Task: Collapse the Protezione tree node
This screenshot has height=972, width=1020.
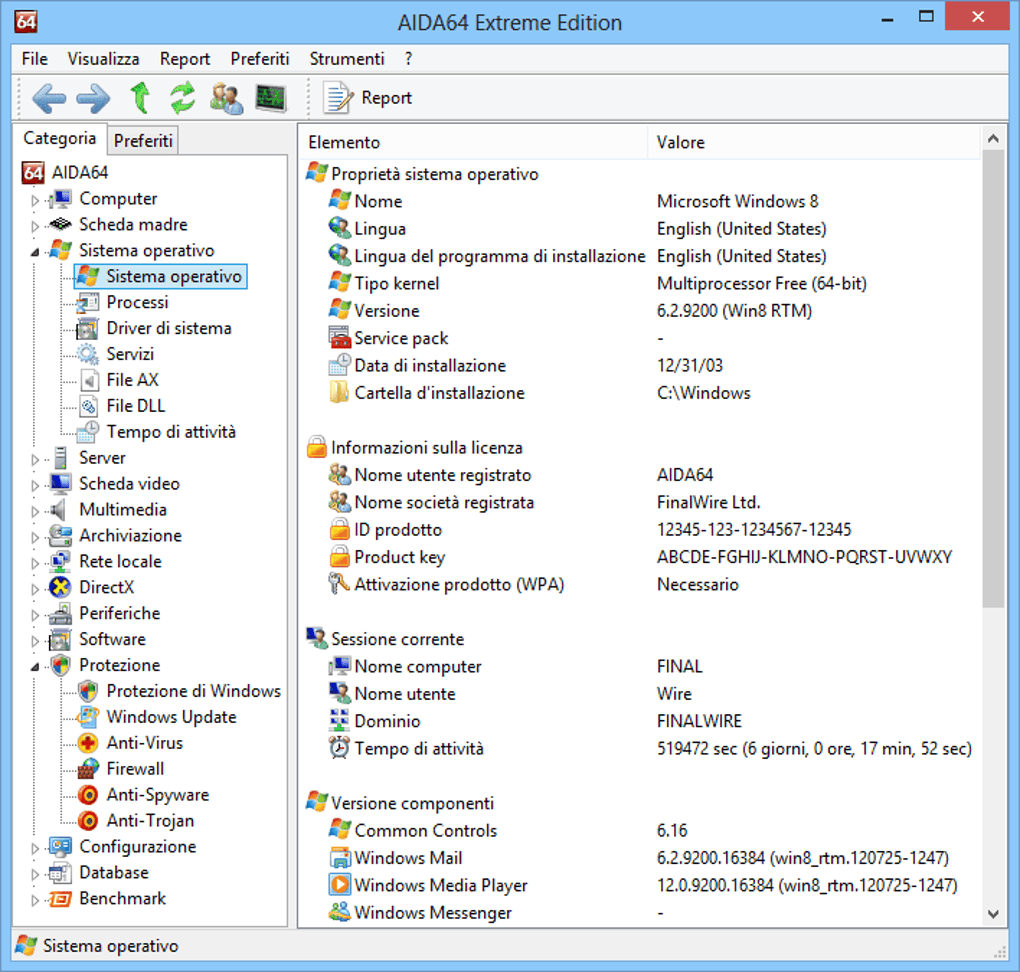Action: click(x=35, y=666)
